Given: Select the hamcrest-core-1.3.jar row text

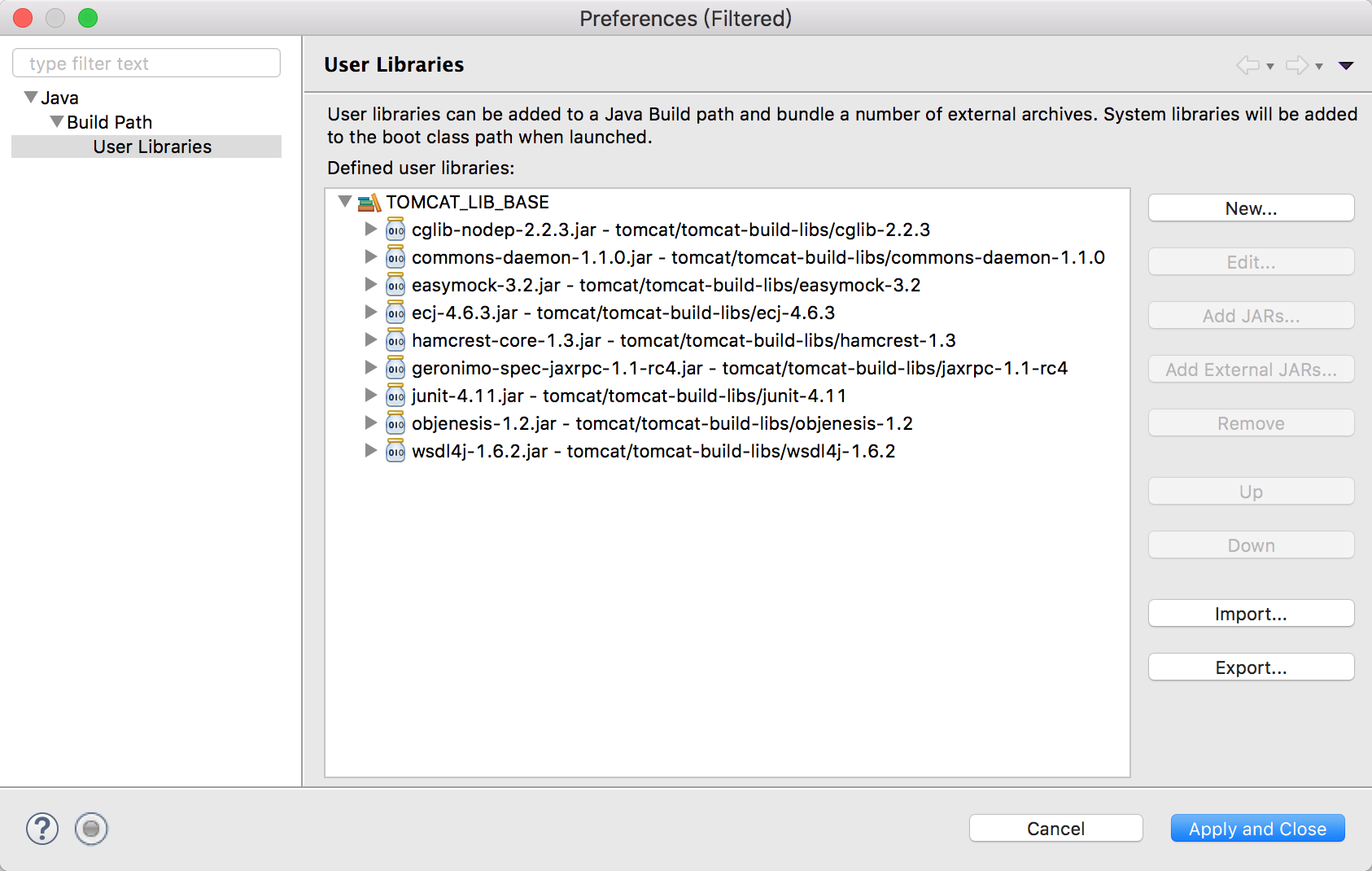Looking at the screenshot, I should click(x=684, y=340).
